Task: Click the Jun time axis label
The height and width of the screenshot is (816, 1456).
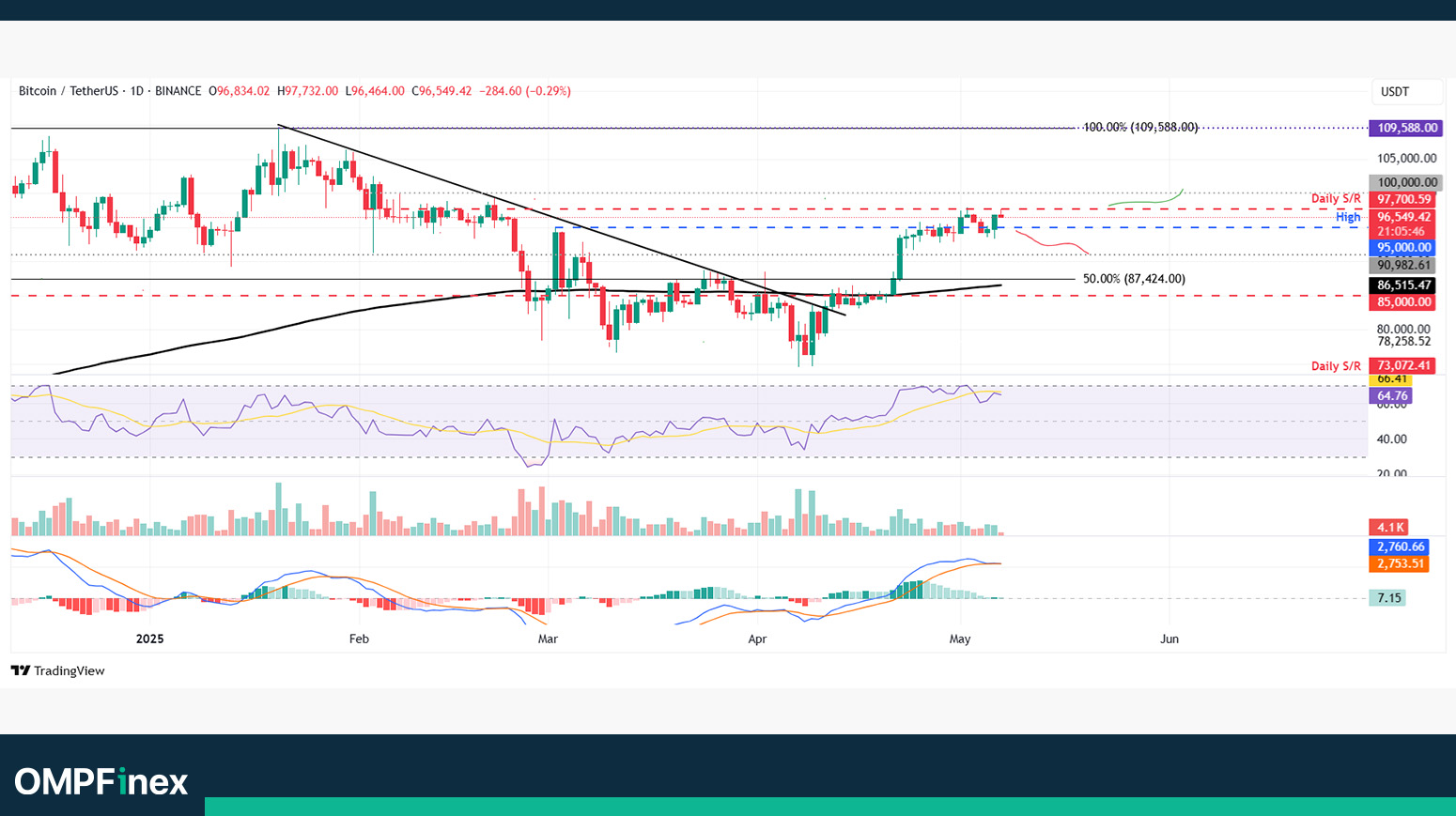Action: tap(1169, 639)
